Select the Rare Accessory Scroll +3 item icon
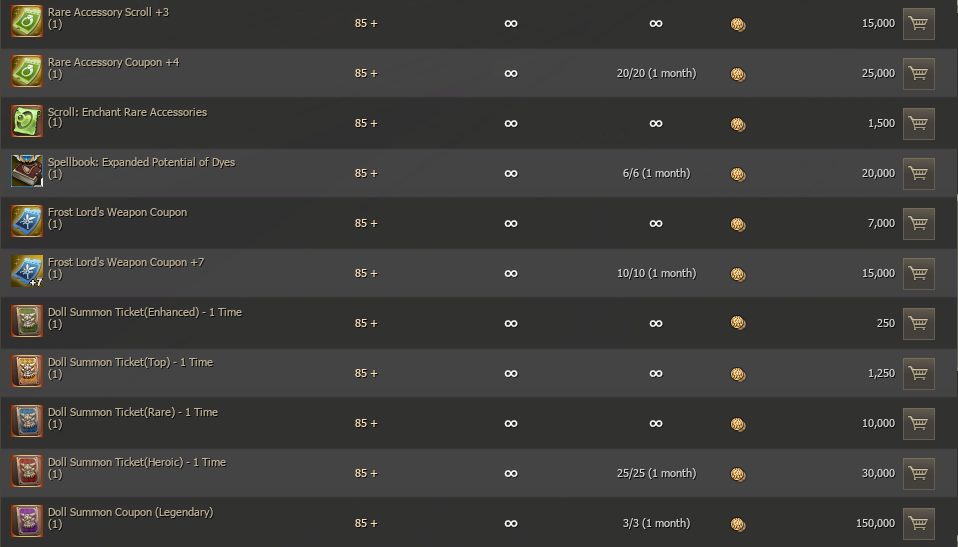 27,22
